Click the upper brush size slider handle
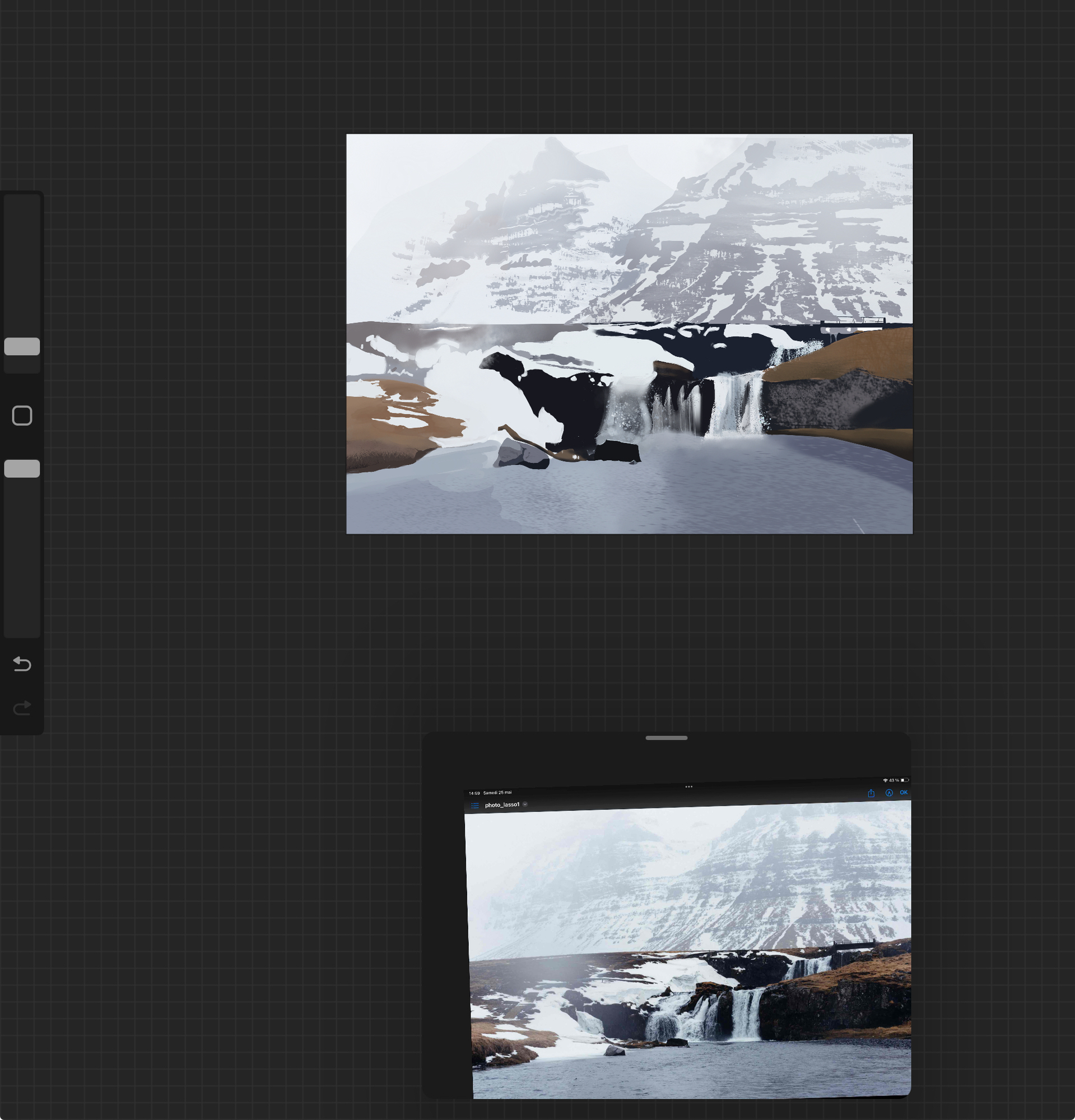The width and height of the screenshot is (1075, 1120). [x=22, y=346]
